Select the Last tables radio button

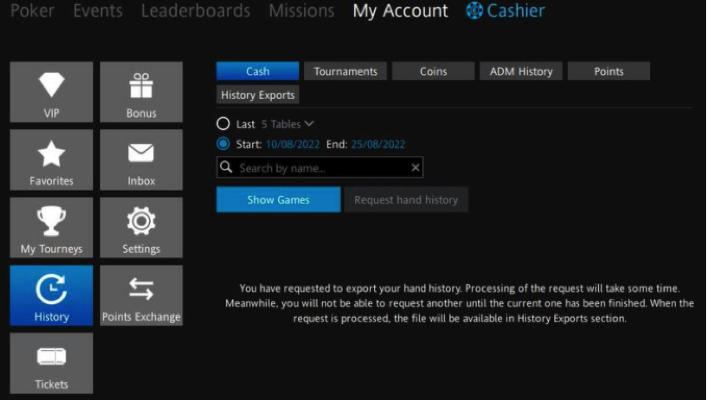pos(223,124)
